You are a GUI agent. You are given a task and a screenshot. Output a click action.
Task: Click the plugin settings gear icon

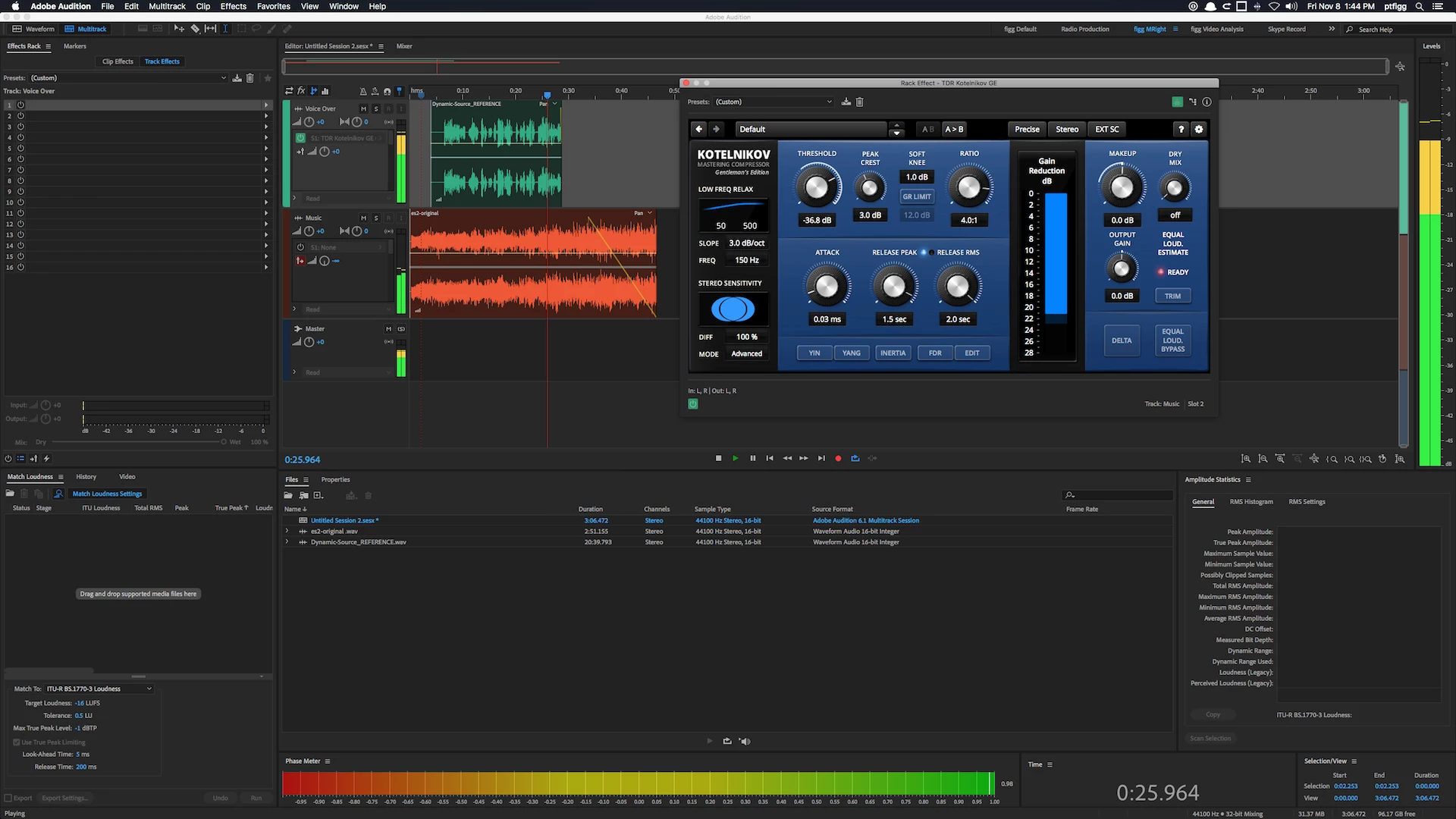coord(1199,129)
